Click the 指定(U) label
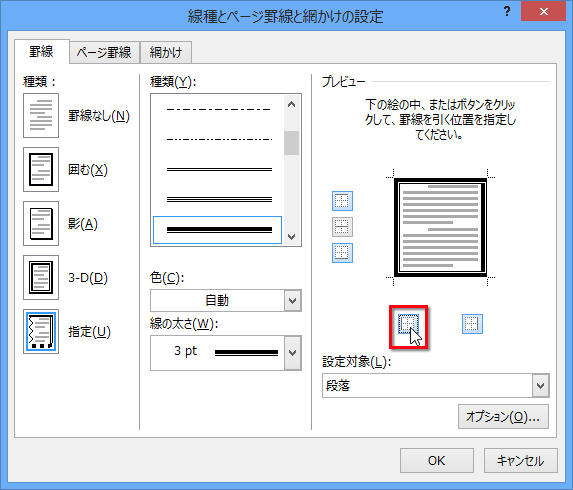This screenshot has width=573, height=490. click(x=89, y=332)
